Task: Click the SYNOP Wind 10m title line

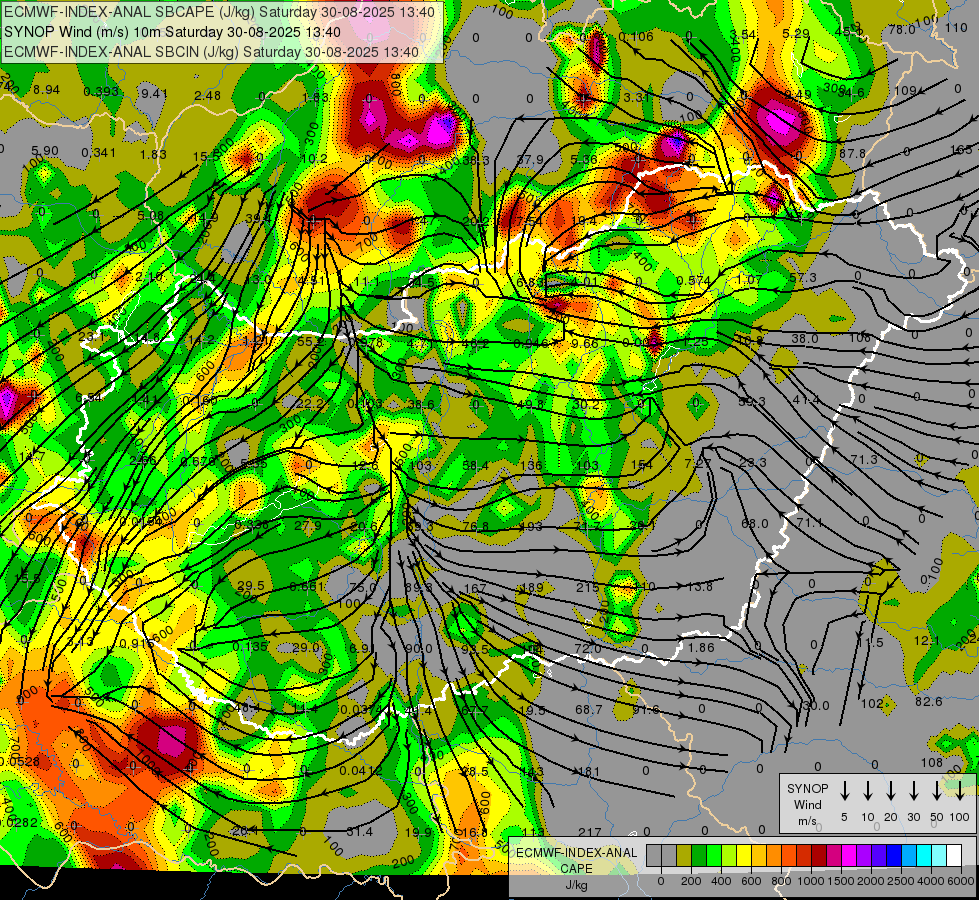Action: click(x=172, y=32)
